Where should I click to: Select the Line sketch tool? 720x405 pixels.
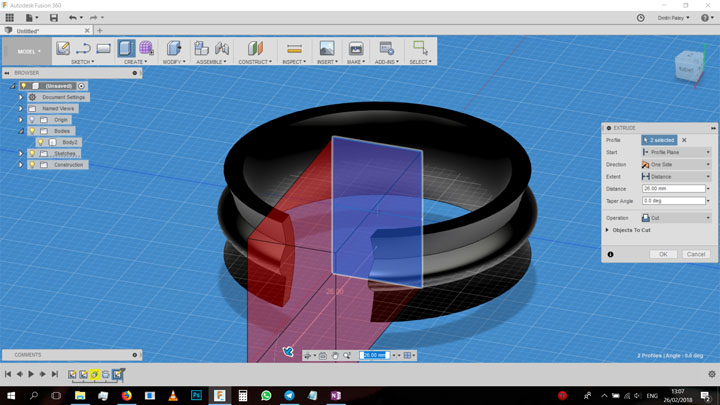coord(83,48)
